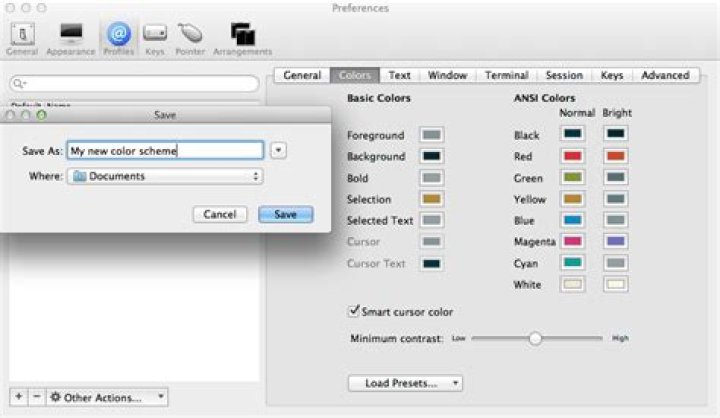Pick the Bright Red ANSI swatch

point(615,156)
